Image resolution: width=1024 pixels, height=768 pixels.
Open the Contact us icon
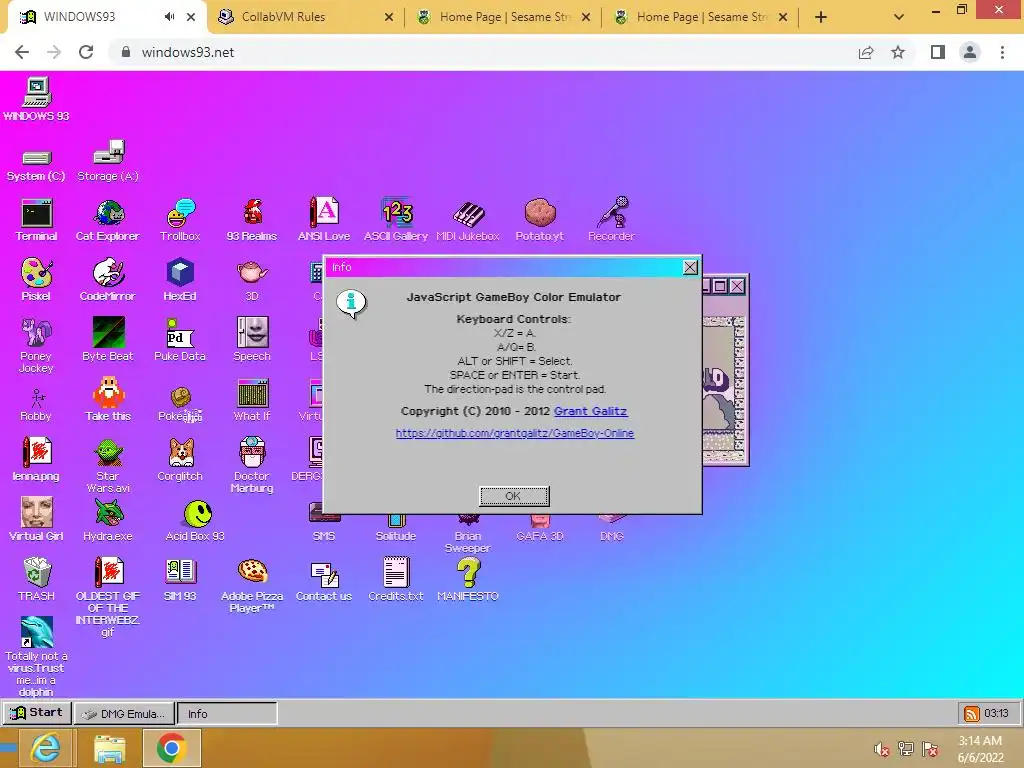pyautogui.click(x=324, y=580)
